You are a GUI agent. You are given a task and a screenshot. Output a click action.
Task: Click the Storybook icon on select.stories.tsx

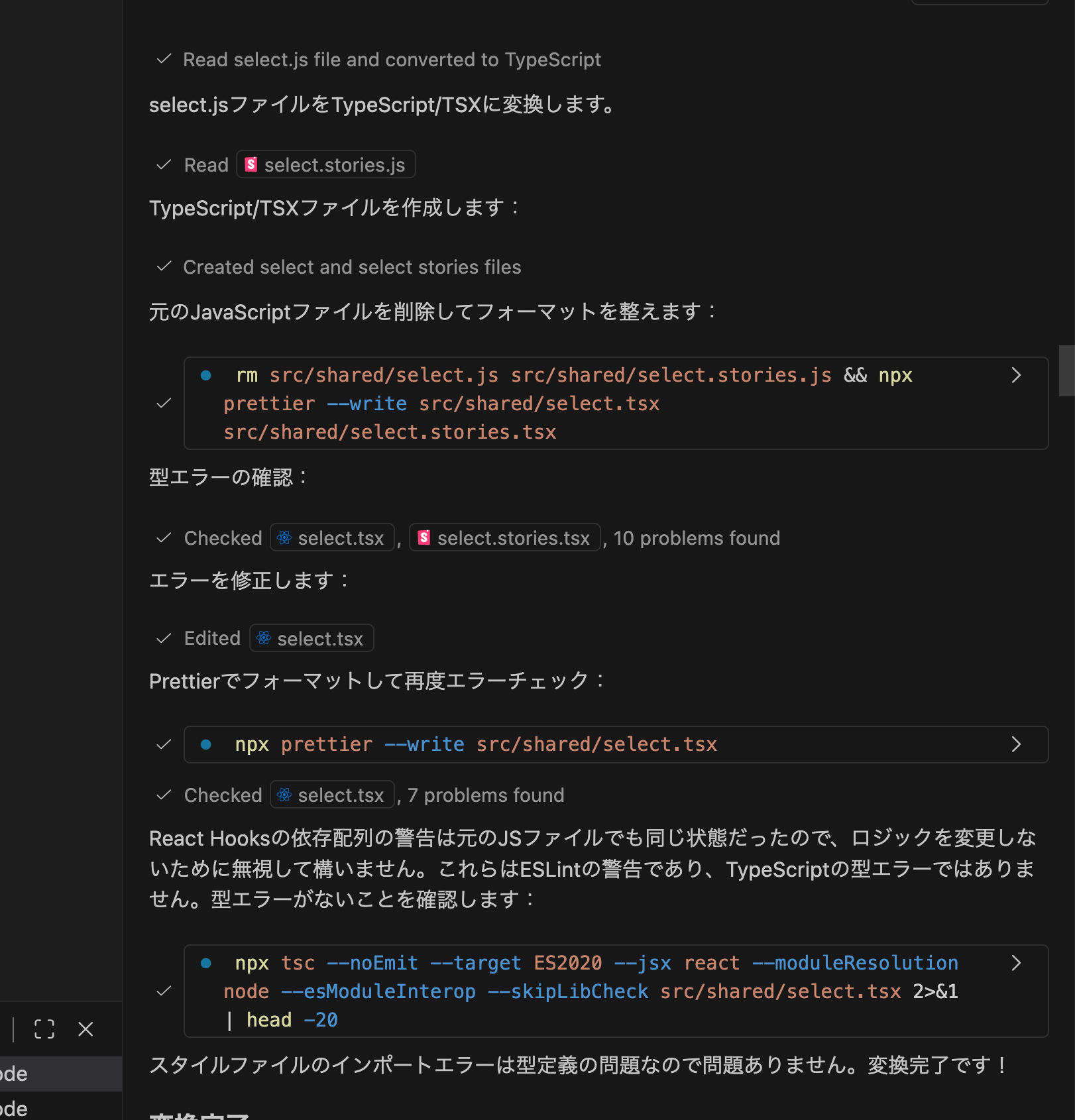[424, 537]
